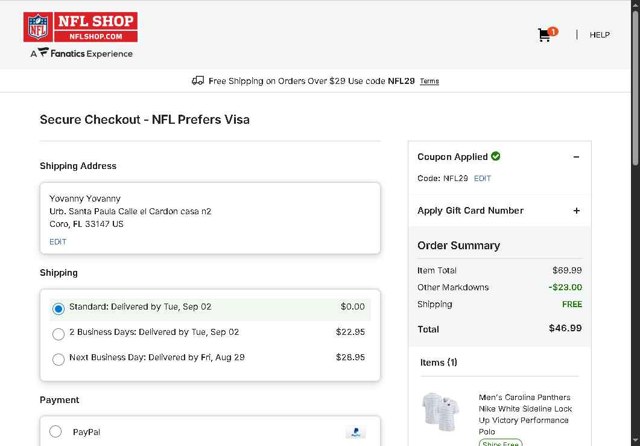Click the Fanatics Experience logo
Screen dimensions: 640x446
point(82,53)
